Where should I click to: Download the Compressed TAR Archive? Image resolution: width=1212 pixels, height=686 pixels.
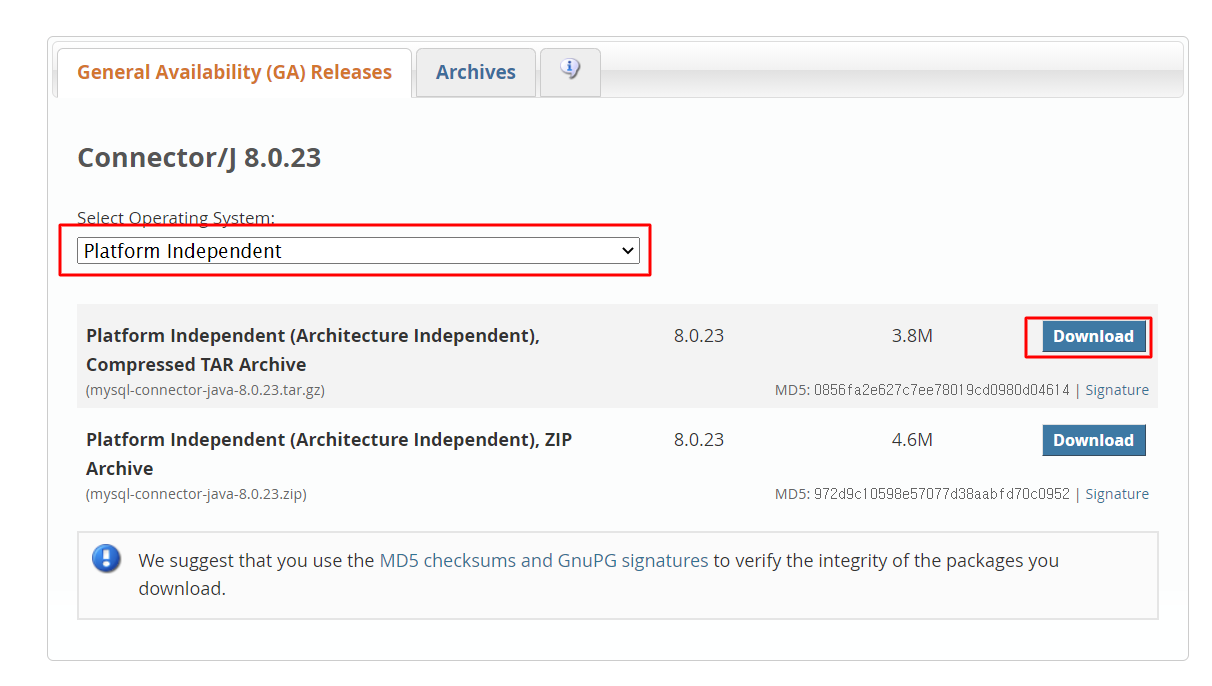point(1094,336)
